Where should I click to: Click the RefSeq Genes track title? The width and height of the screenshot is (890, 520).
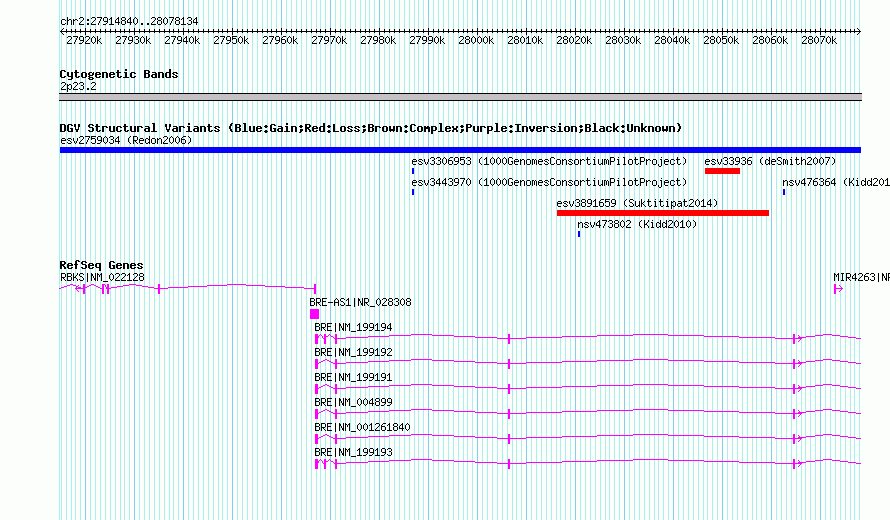coord(101,265)
